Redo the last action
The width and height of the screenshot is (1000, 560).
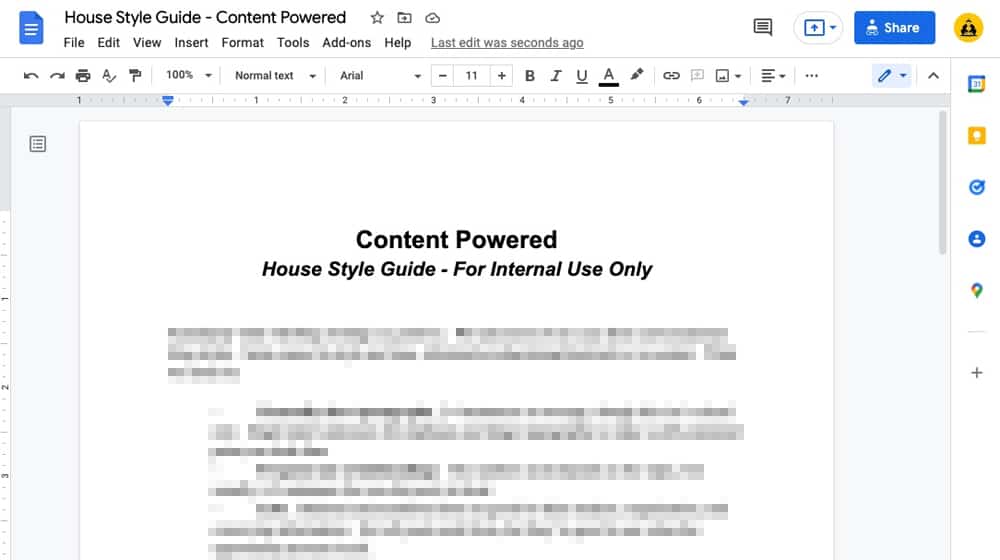57,76
